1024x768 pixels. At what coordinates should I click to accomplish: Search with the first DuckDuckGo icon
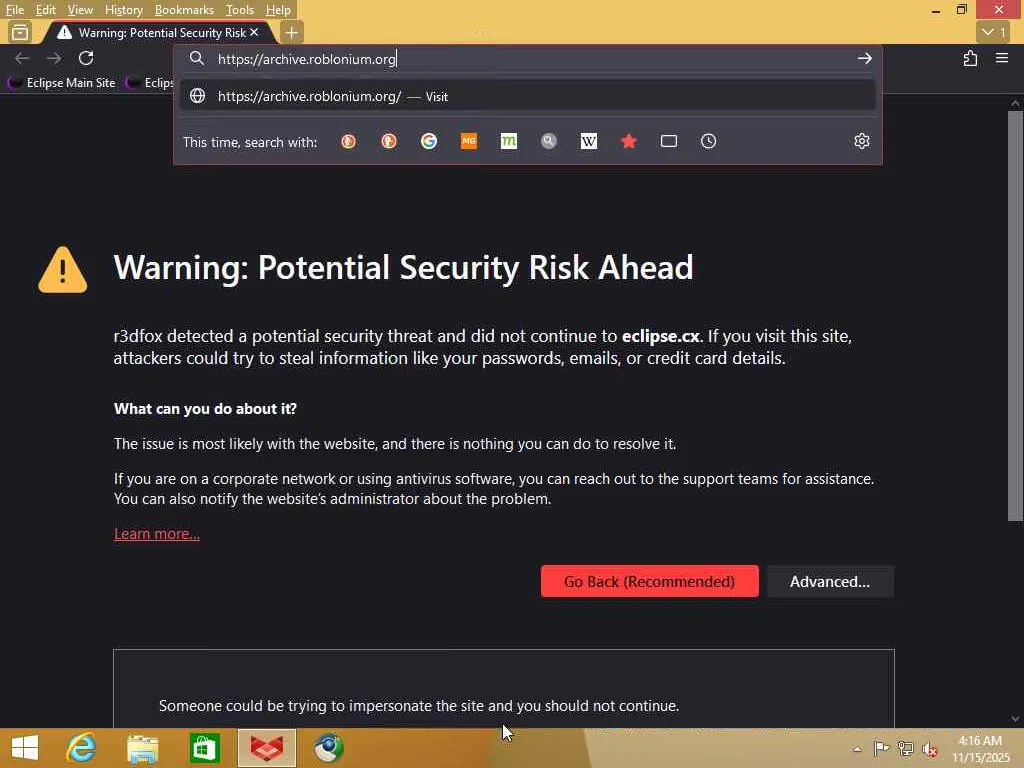tap(349, 141)
